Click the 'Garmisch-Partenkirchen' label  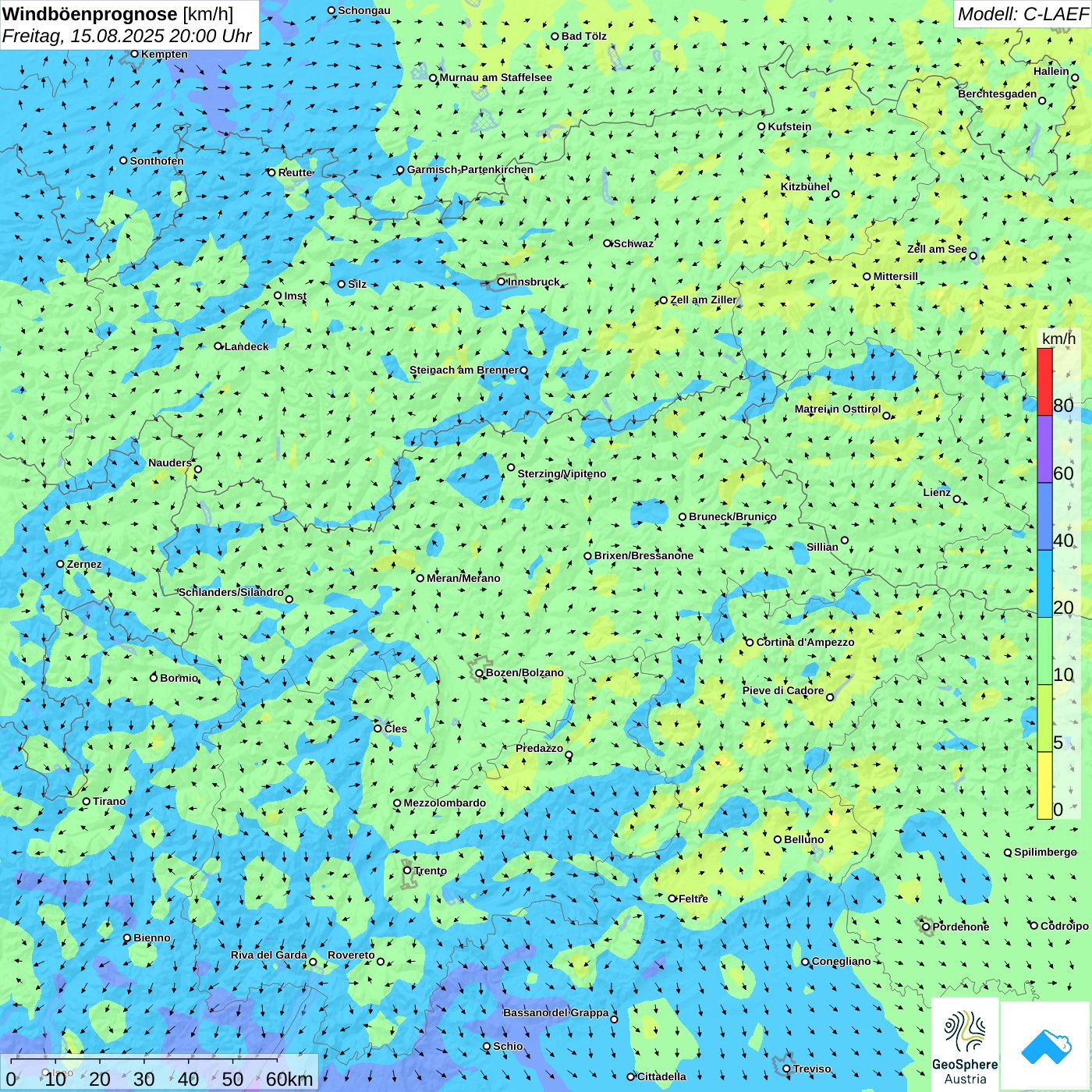coord(470,169)
